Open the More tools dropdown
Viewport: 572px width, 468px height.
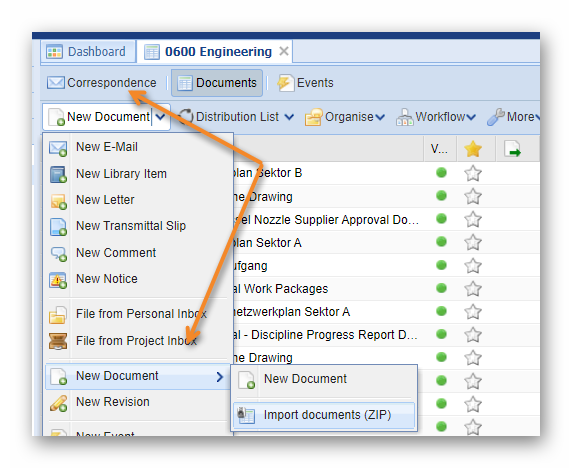(x=513, y=117)
